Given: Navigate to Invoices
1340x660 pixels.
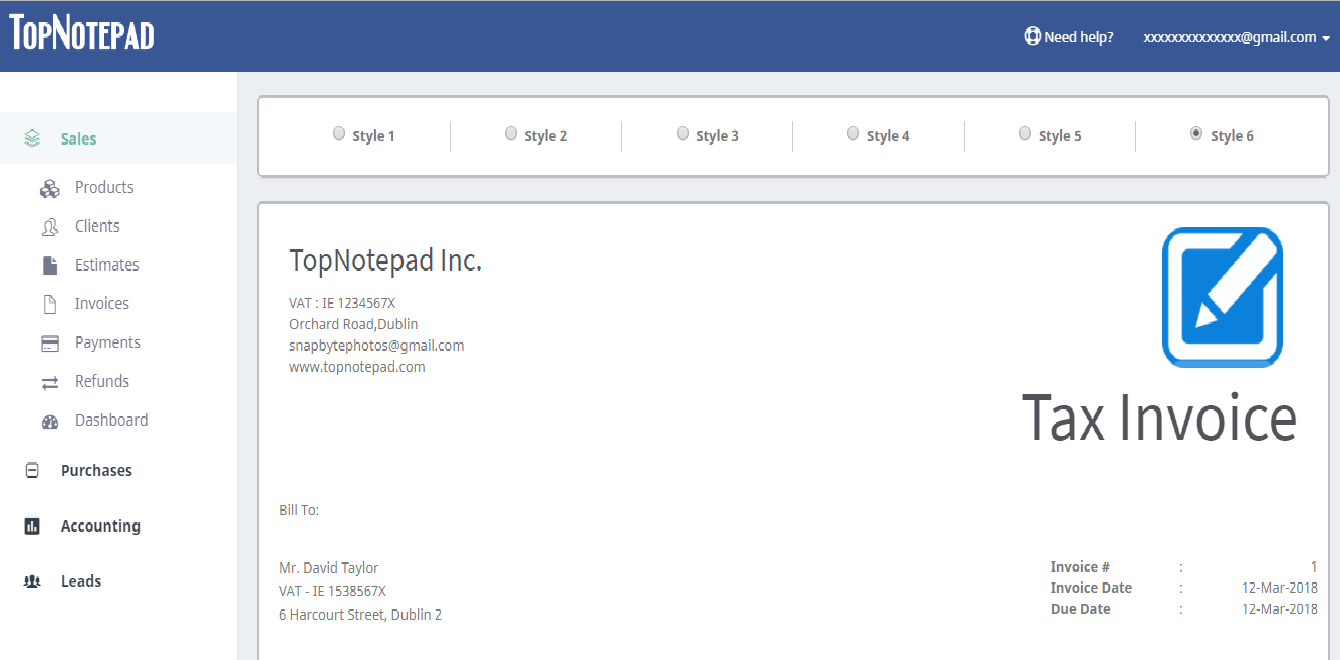Looking at the screenshot, I should tap(102, 304).
